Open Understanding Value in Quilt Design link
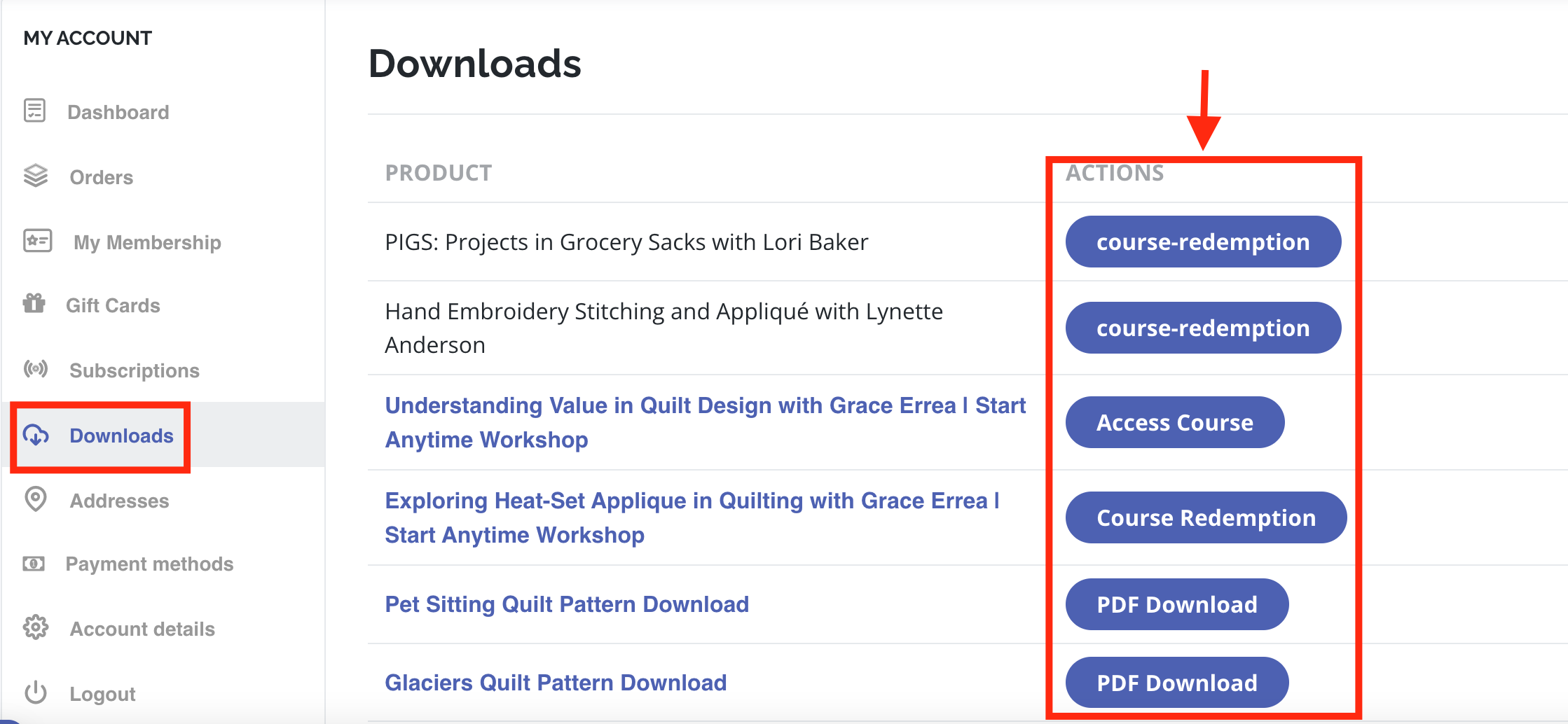The height and width of the screenshot is (724, 1568). (x=706, y=422)
